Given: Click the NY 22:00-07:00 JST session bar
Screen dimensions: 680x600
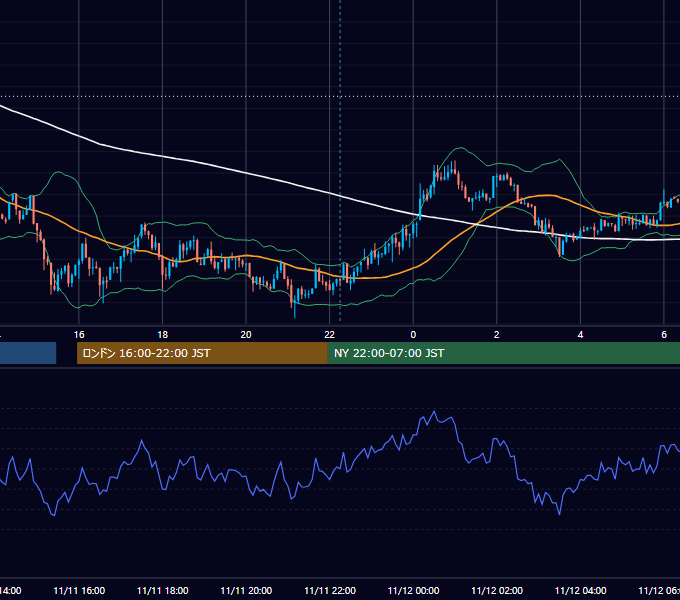Looking at the screenshot, I should 504,353.
